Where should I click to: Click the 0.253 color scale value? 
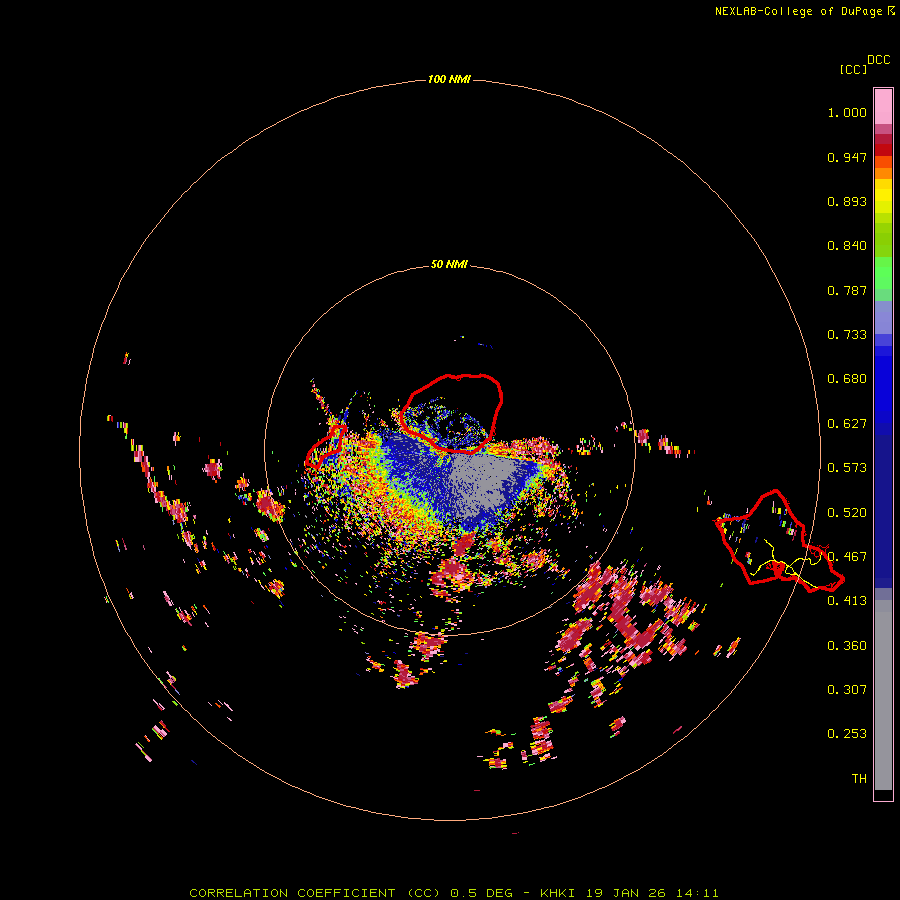(x=847, y=734)
